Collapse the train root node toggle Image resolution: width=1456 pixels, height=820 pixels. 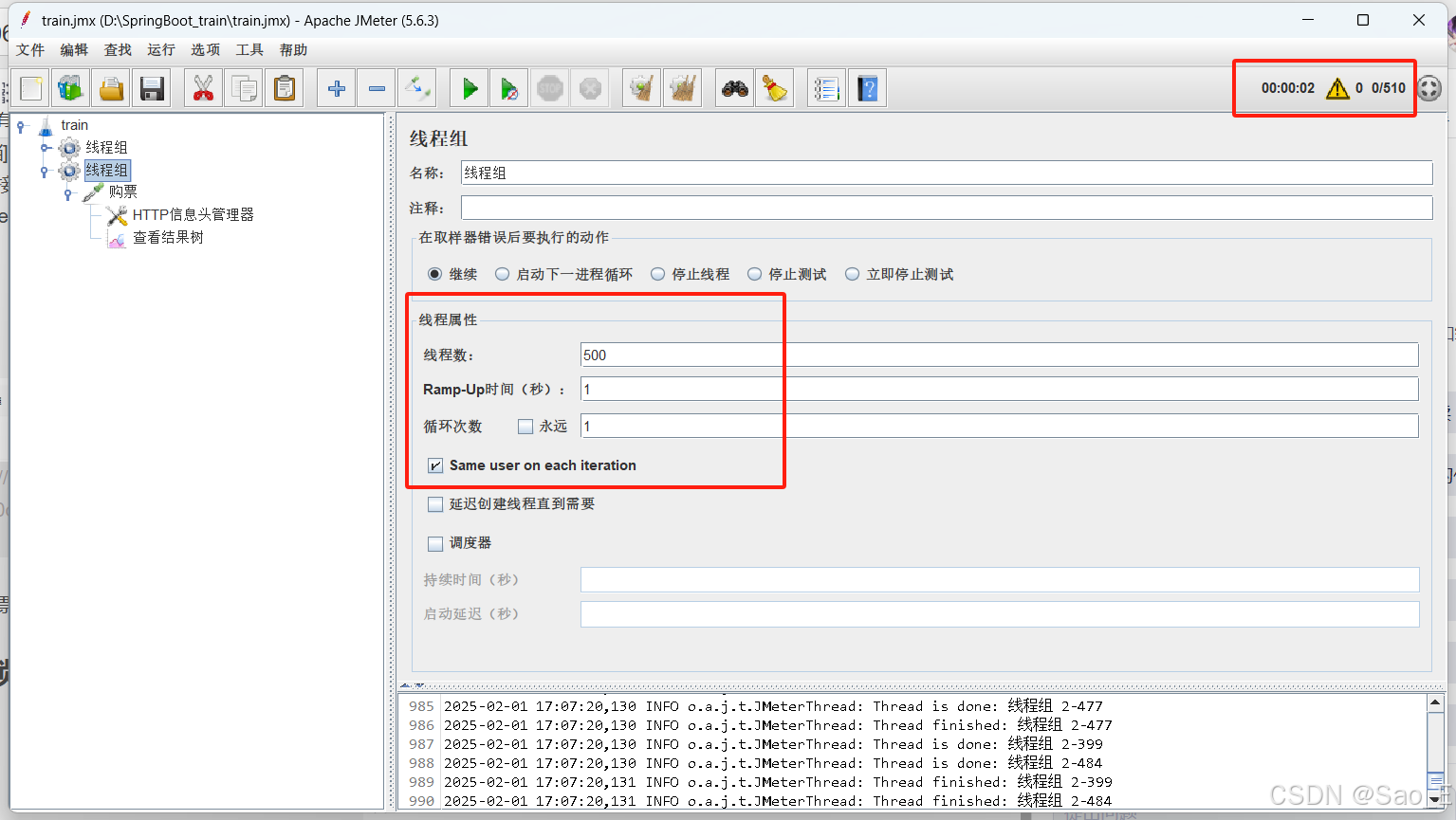tap(21, 125)
